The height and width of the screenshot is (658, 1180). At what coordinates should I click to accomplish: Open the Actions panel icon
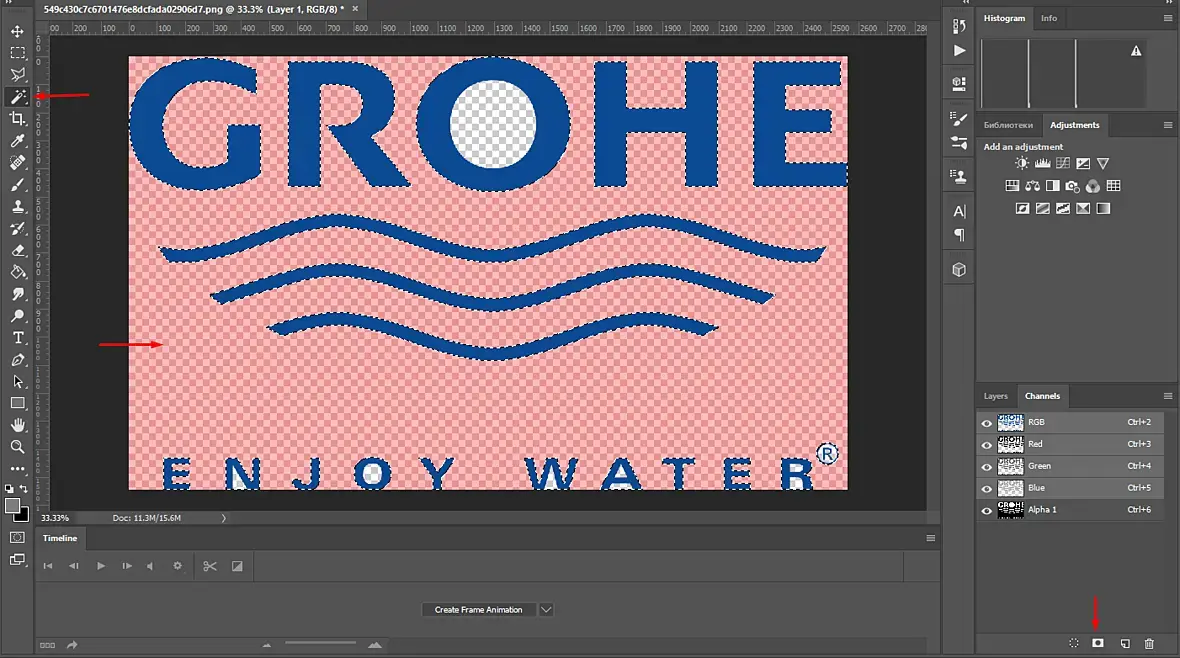click(959, 50)
